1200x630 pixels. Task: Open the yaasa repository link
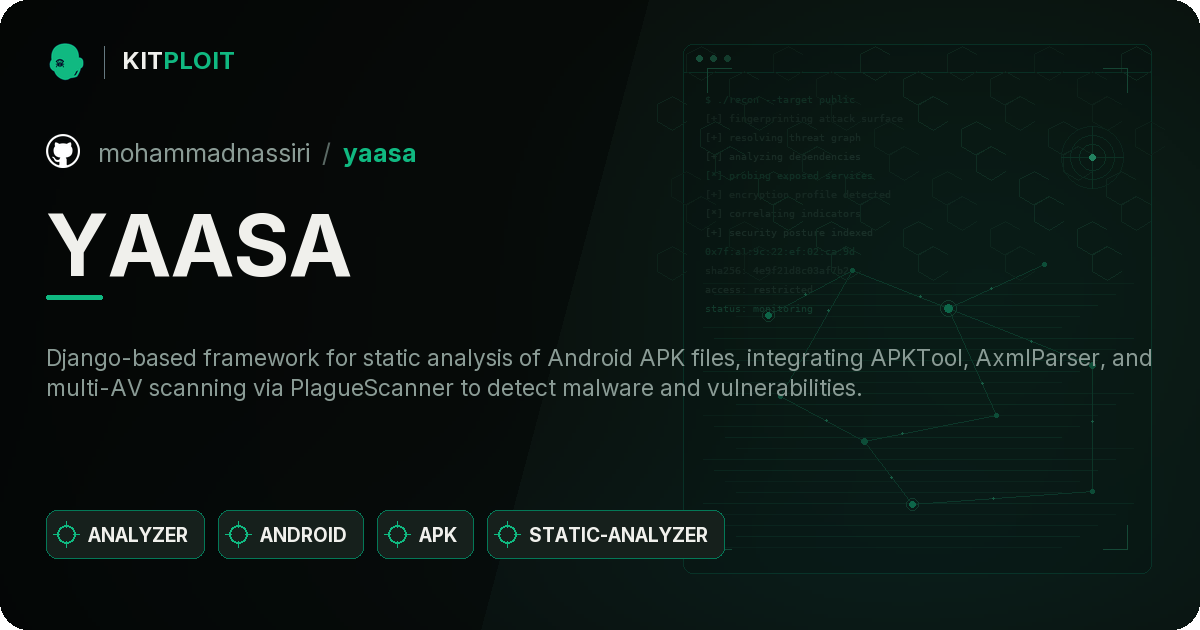tap(380, 153)
